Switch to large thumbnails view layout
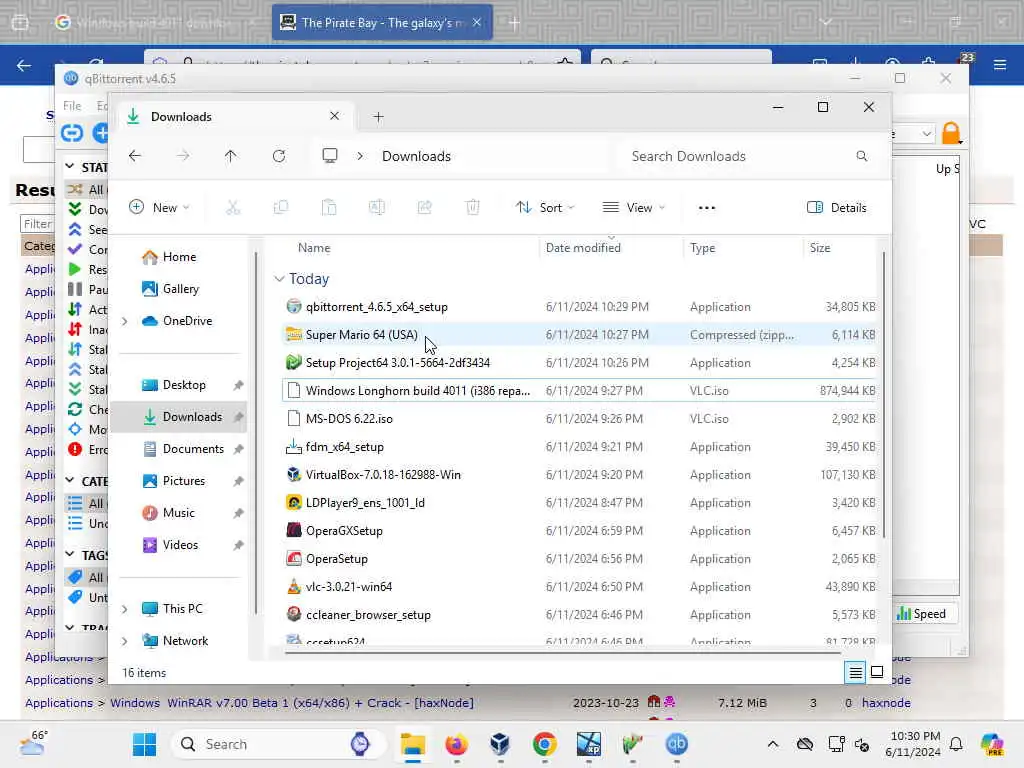The image size is (1024, 768). click(877, 672)
